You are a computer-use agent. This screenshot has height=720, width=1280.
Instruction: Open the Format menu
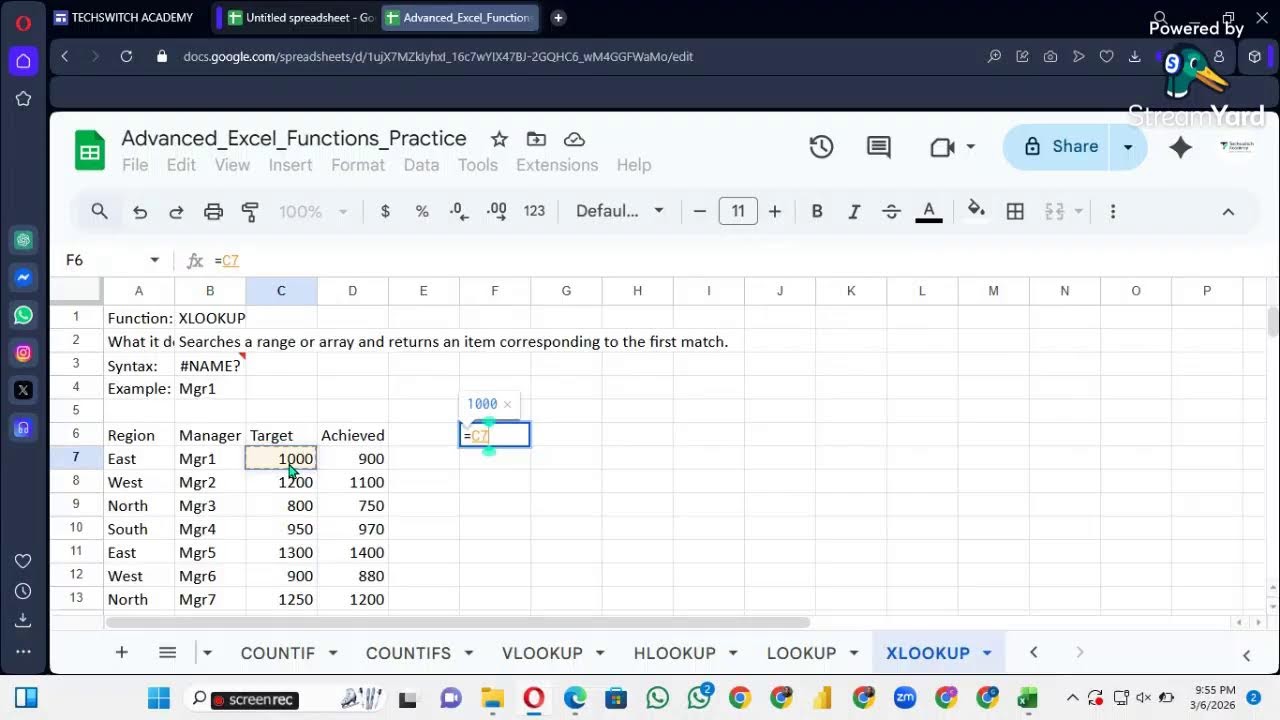tap(358, 165)
